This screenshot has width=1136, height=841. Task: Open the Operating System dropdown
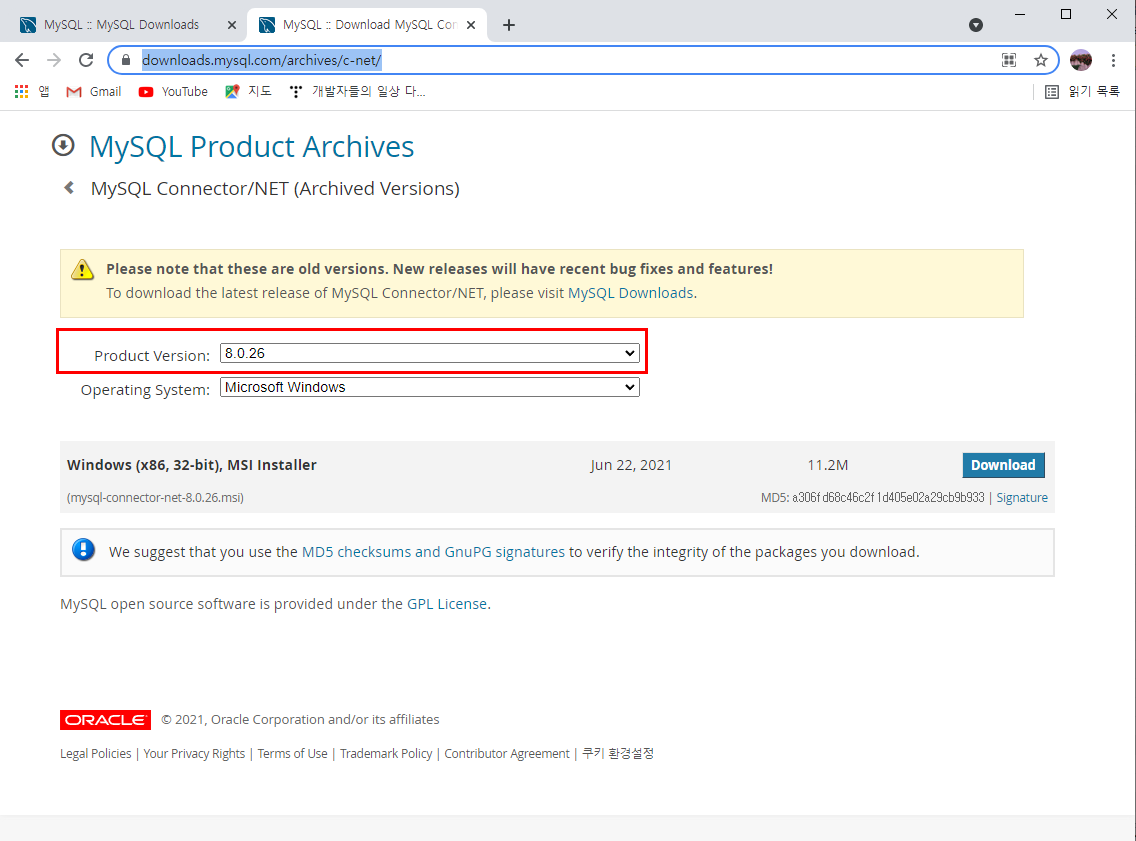tap(430, 387)
